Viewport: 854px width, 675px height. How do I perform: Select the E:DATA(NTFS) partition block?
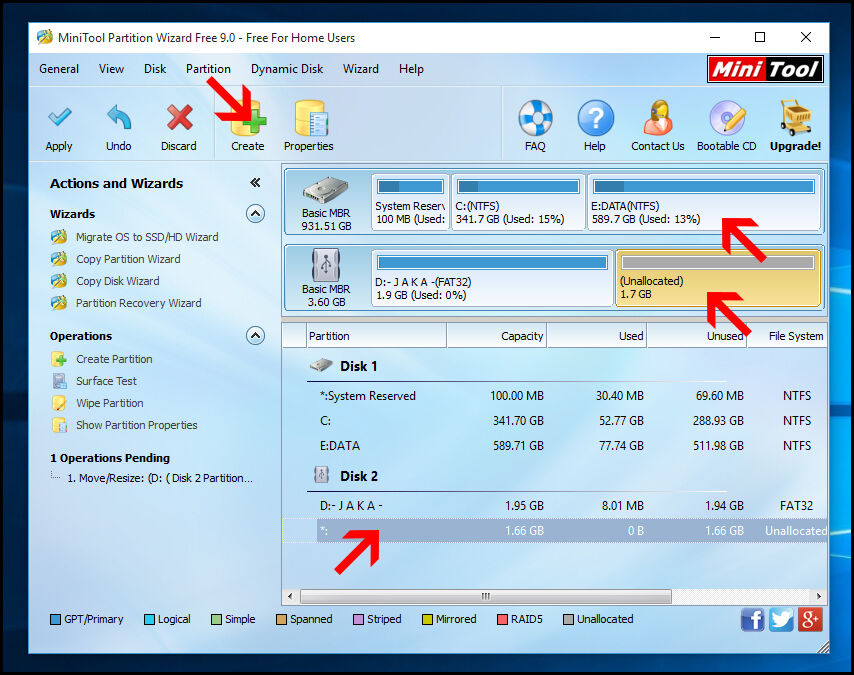coord(704,202)
